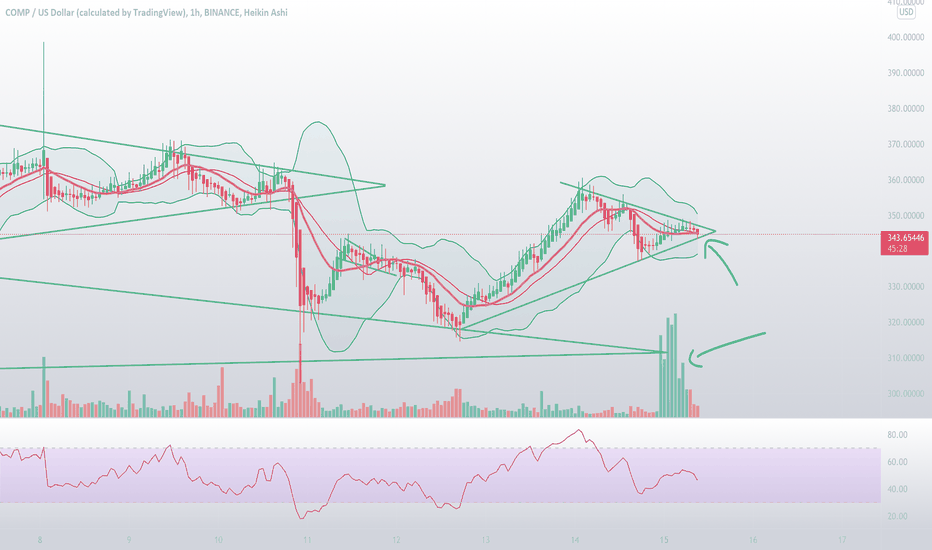Viewport: 932px width, 550px height.
Task: Click the 360.00000 price axis label
Action: [905, 180]
